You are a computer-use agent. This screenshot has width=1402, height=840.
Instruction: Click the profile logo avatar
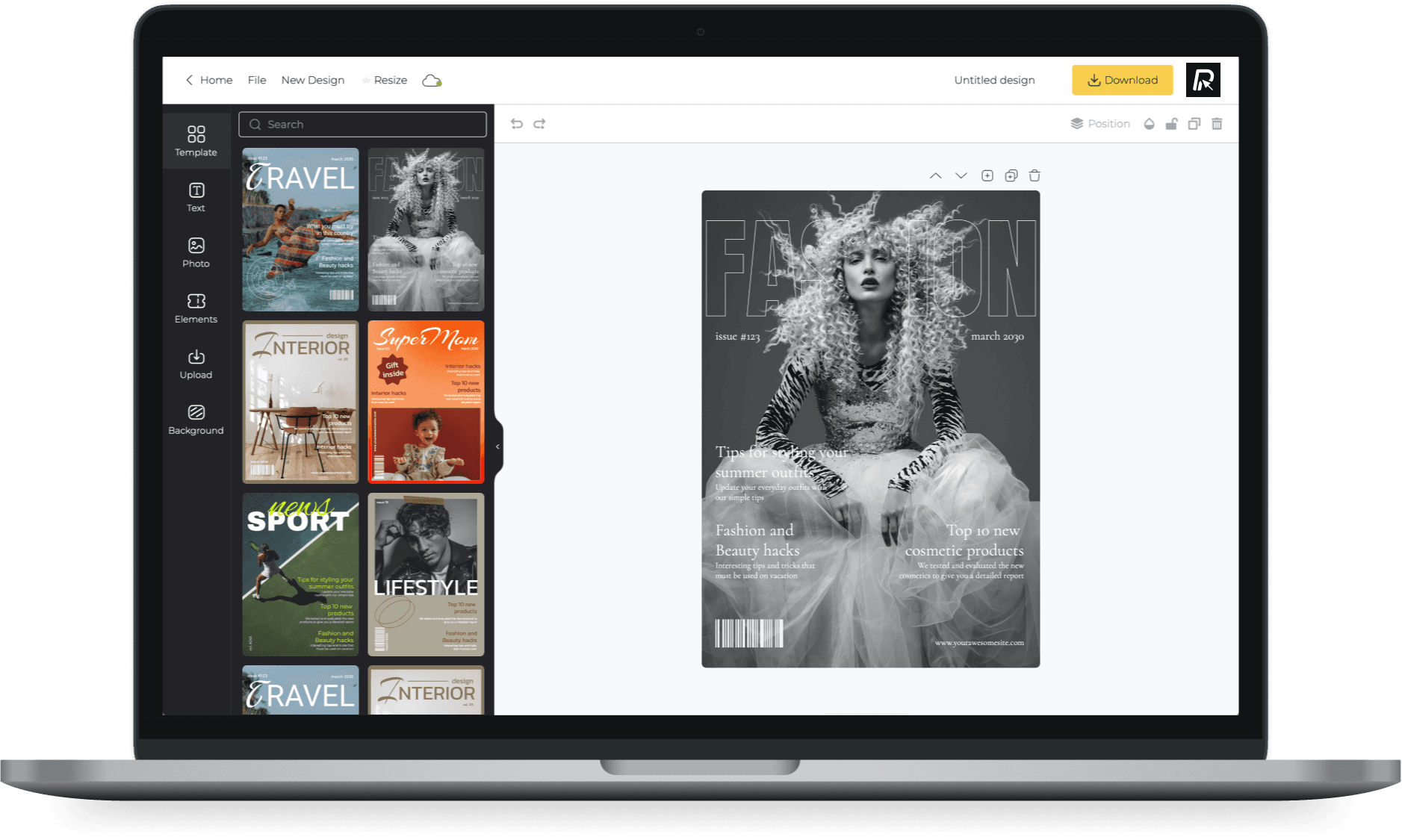1203,80
